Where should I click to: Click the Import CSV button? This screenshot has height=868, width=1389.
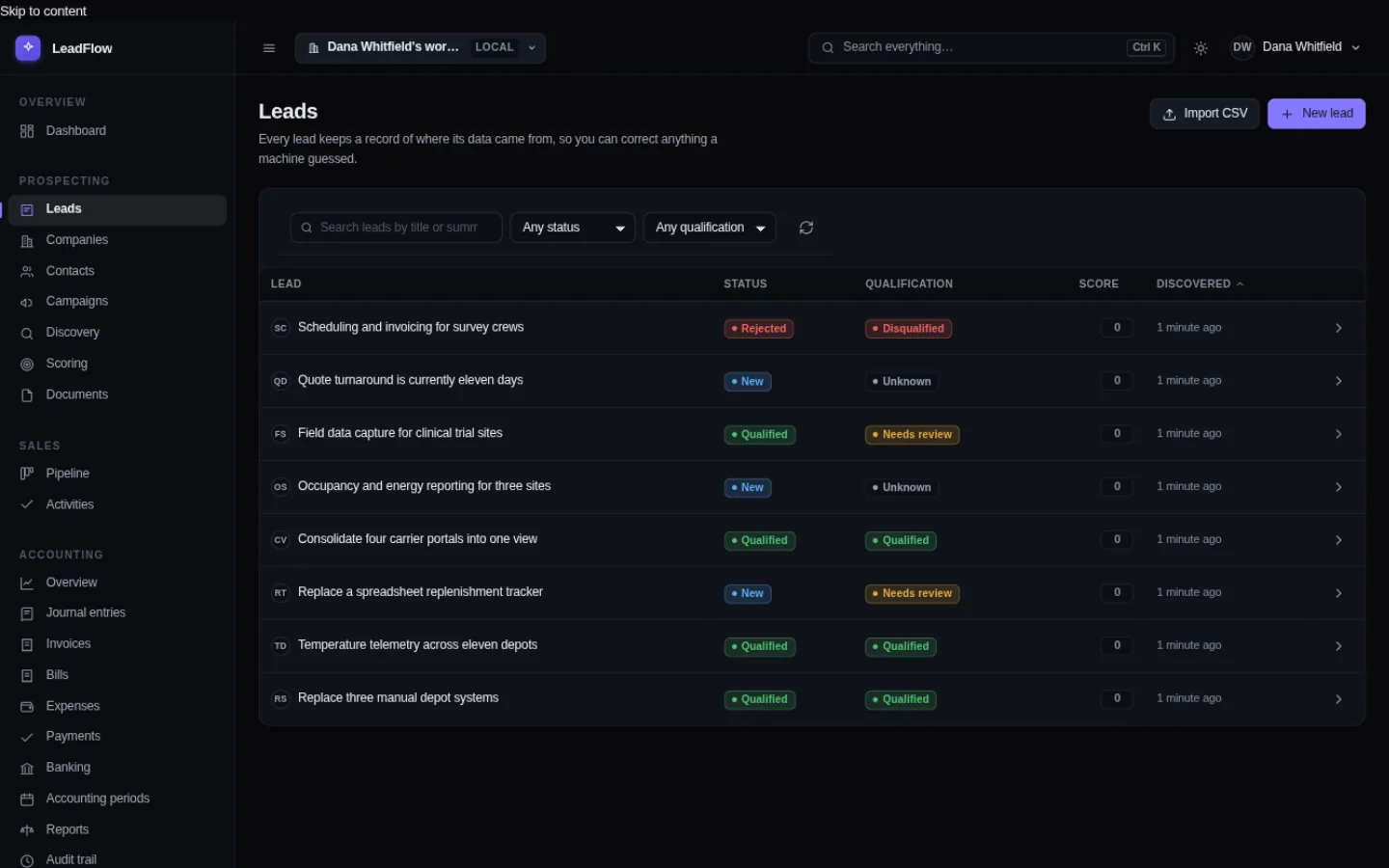[x=1205, y=114]
